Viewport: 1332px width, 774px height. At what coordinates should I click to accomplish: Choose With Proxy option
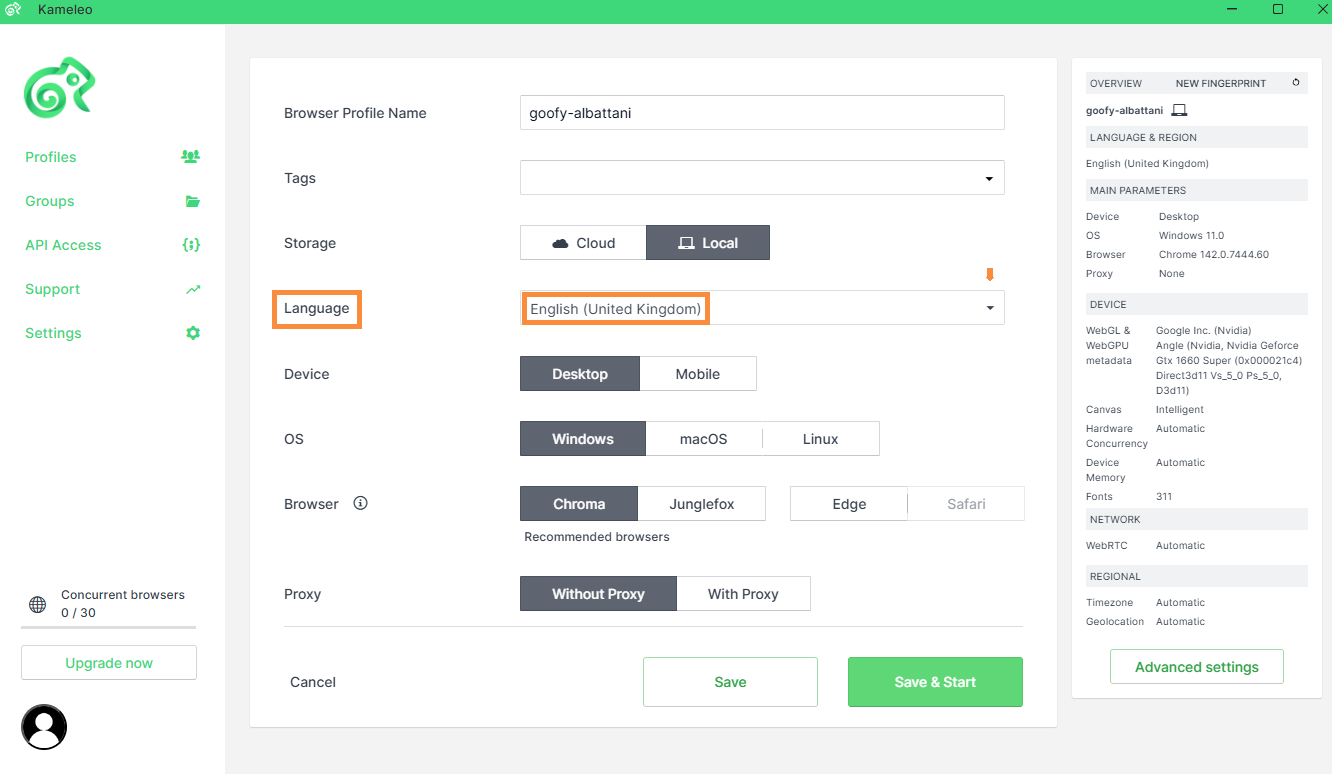[743, 594]
